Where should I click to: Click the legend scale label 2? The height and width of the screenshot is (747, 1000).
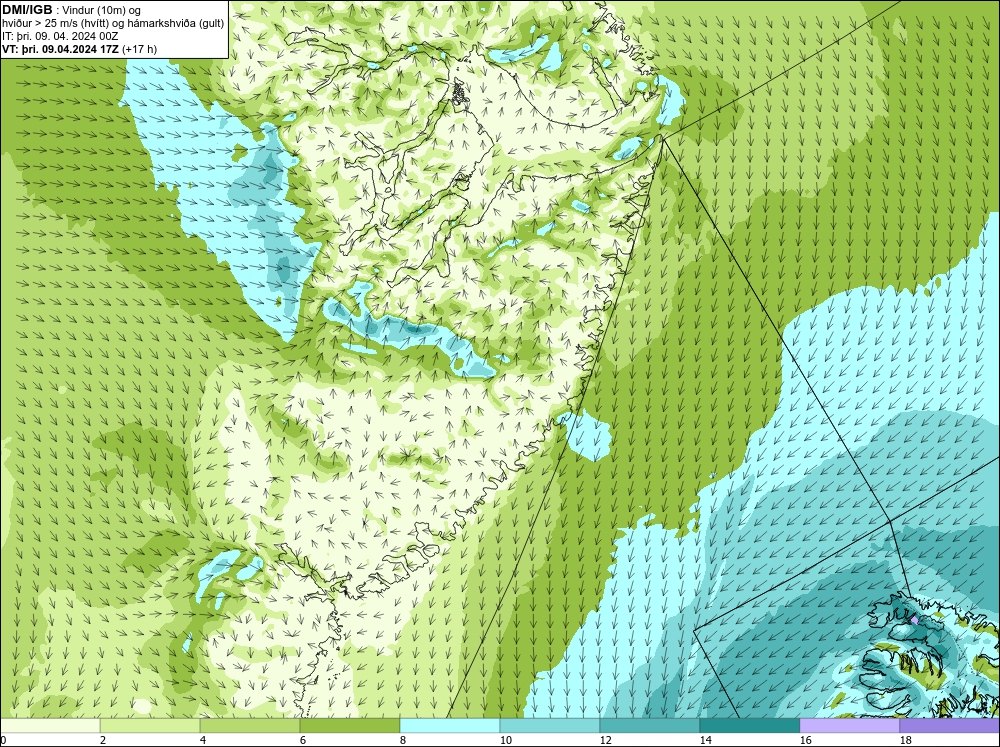click(103, 740)
